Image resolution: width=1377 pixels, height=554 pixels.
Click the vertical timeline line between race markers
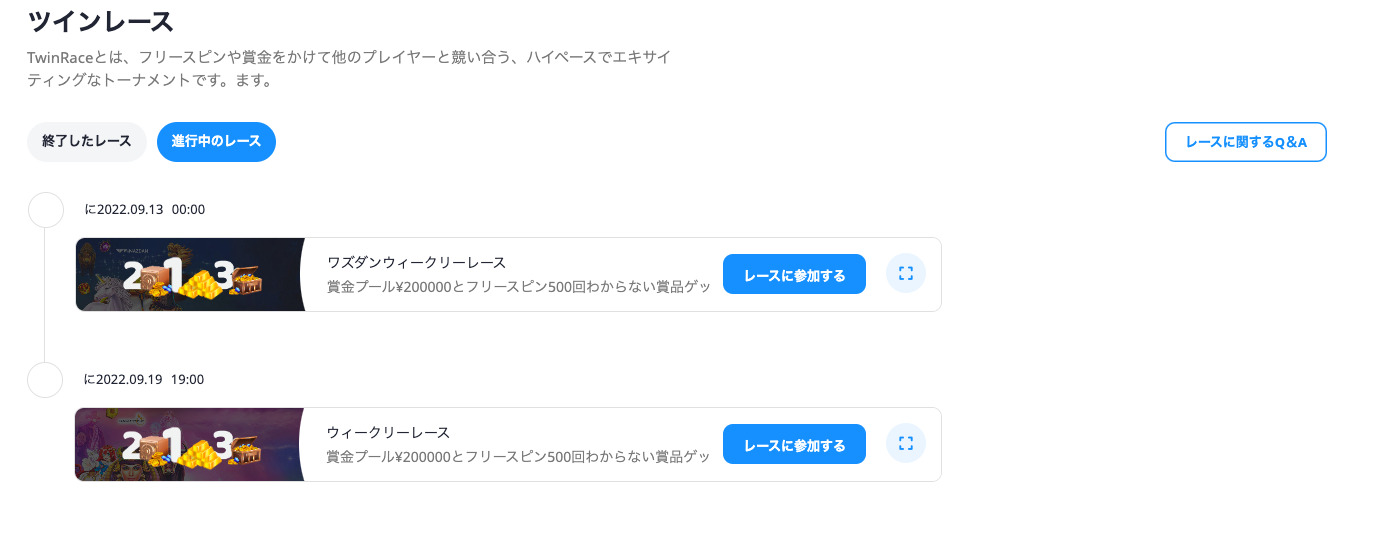(45, 295)
